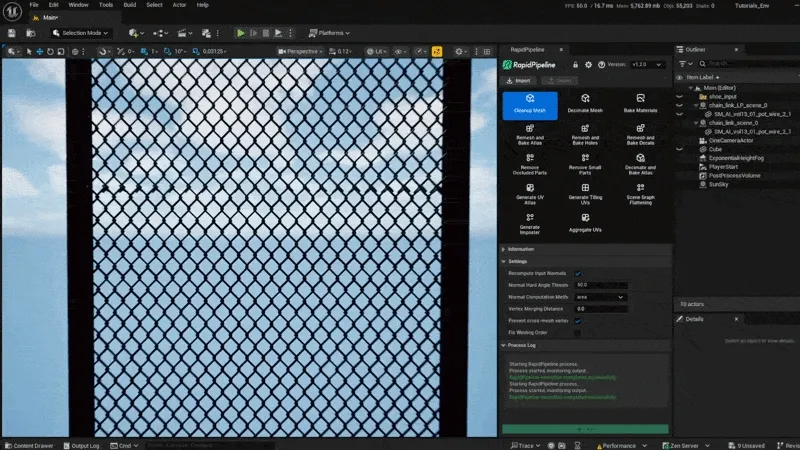Select Generate Tiling UVs tool
The width and height of the screenshot is (800, 450).
tap(585, 194)
